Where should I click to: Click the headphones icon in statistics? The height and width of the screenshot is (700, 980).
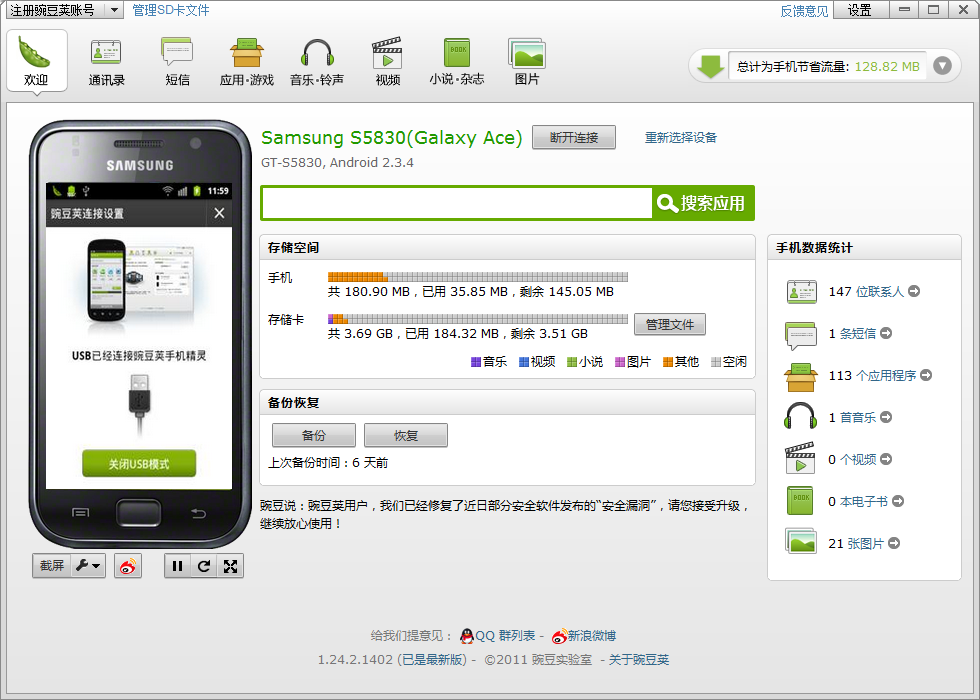pyautogui.click(x=801, y=416)
